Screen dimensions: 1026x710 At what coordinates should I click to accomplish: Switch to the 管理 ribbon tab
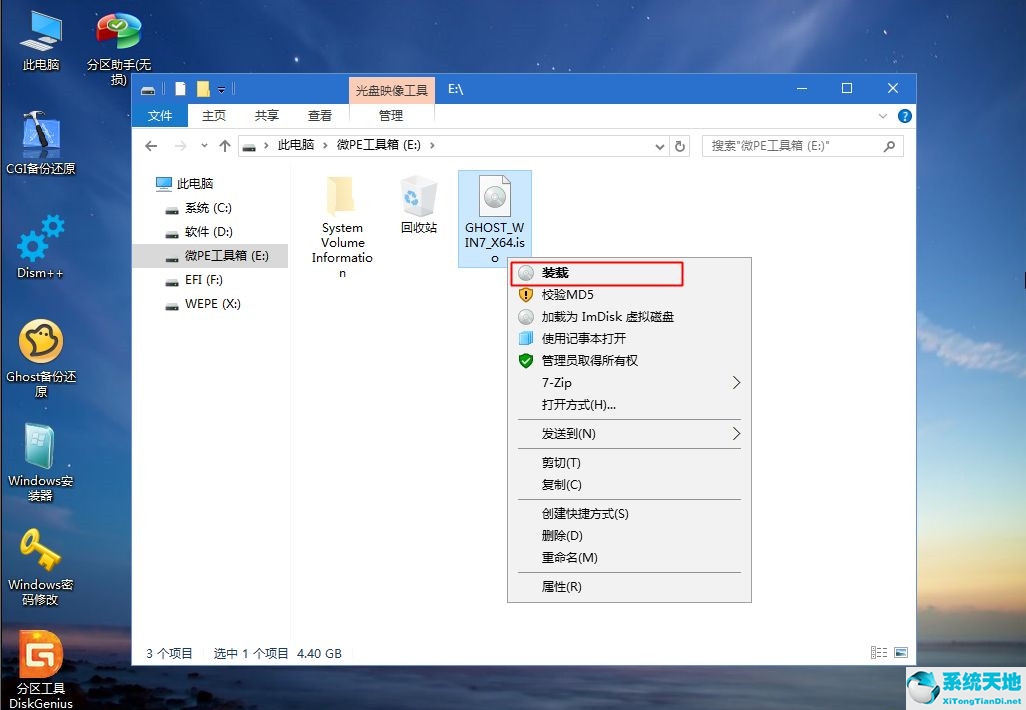[x=391, y=115]
